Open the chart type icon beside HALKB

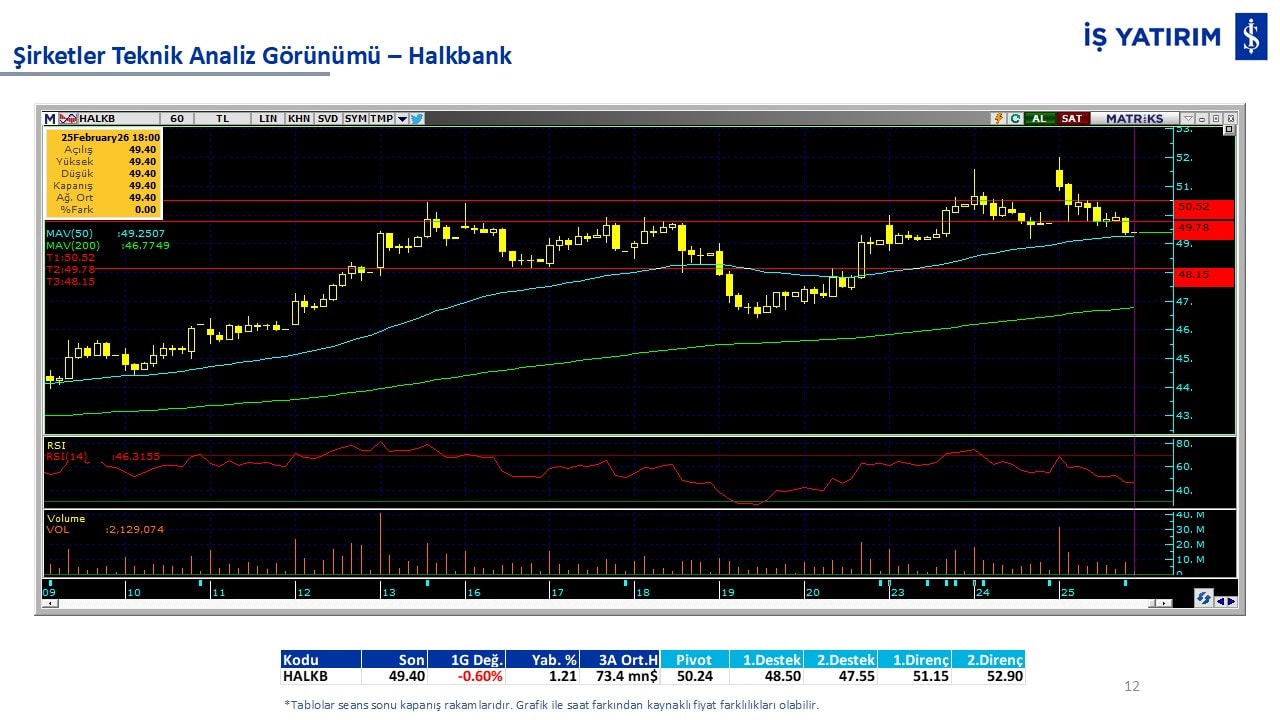(68, 118)
